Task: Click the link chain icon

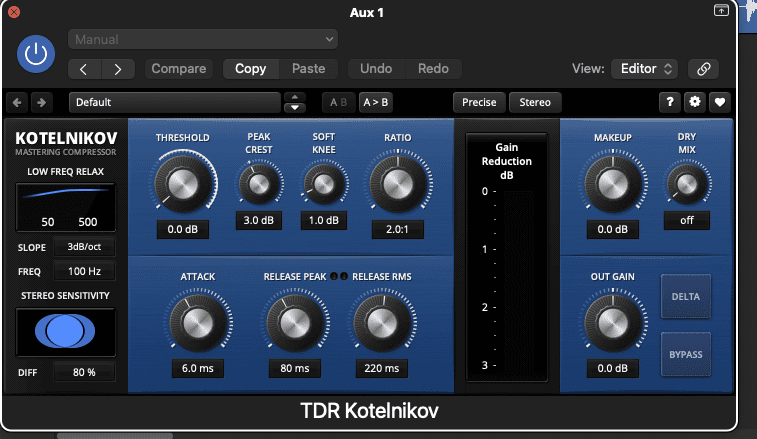Action: click(x=703, y=69)
